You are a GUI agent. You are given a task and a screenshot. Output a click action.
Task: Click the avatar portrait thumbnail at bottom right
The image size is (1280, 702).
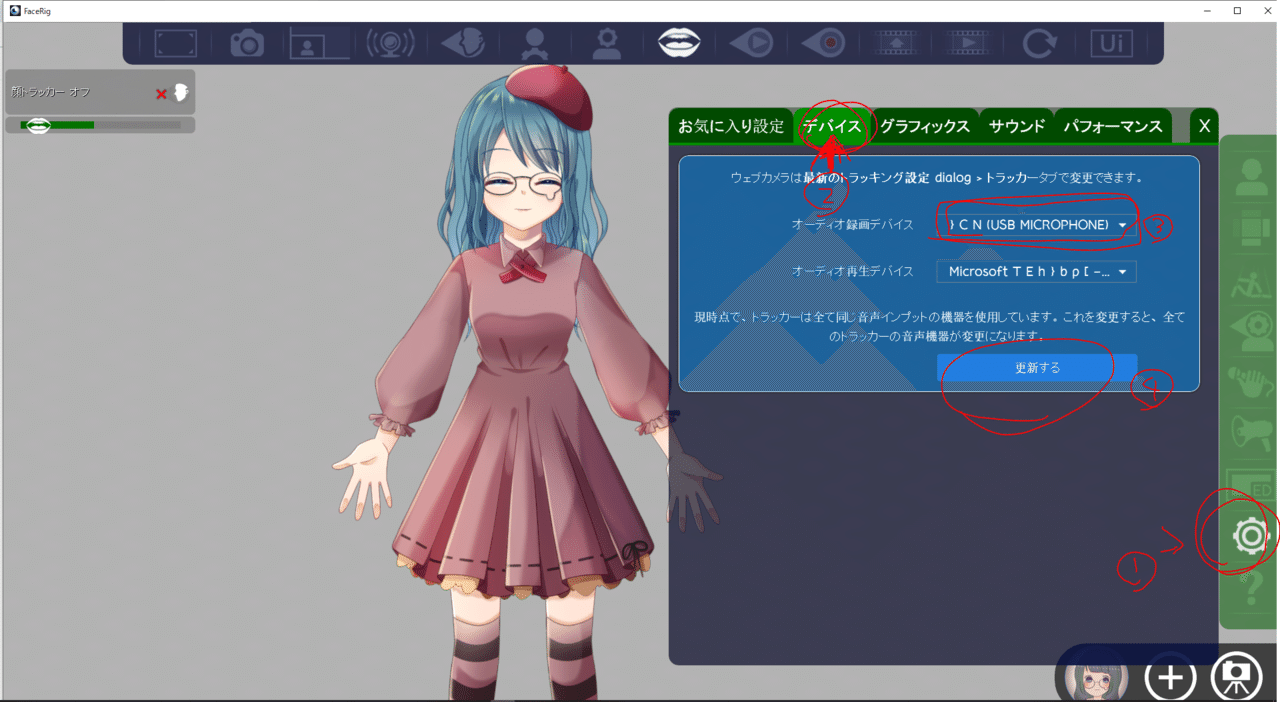[1097, 678]
